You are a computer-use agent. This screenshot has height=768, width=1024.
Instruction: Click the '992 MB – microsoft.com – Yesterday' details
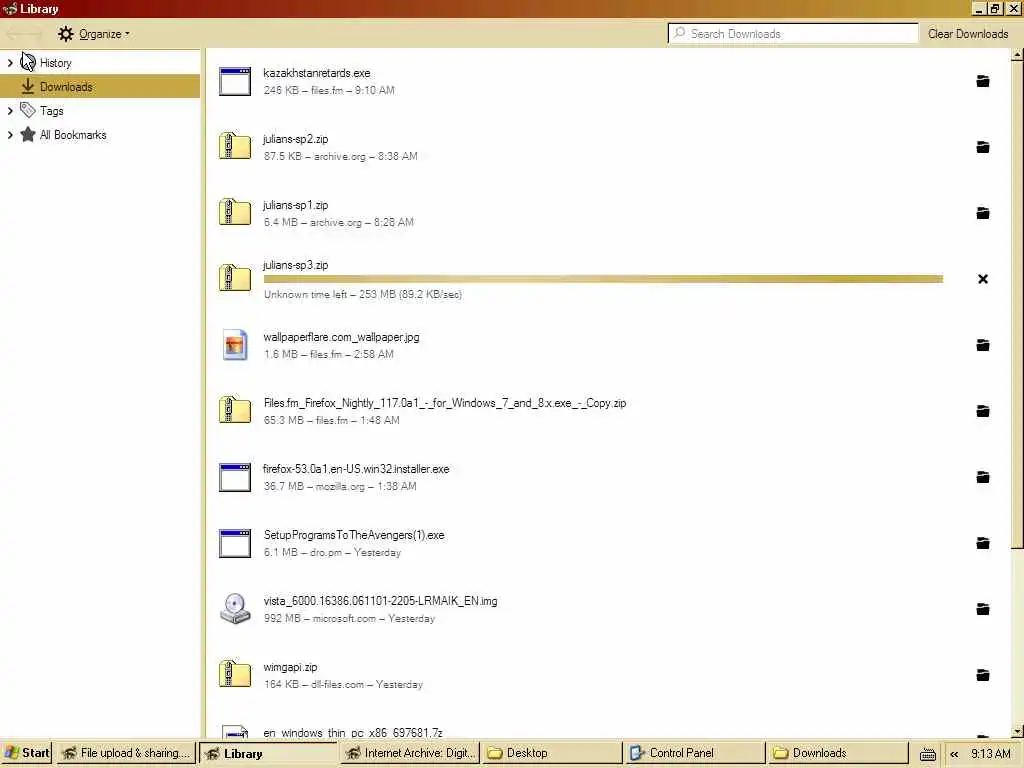pos(349,618)
